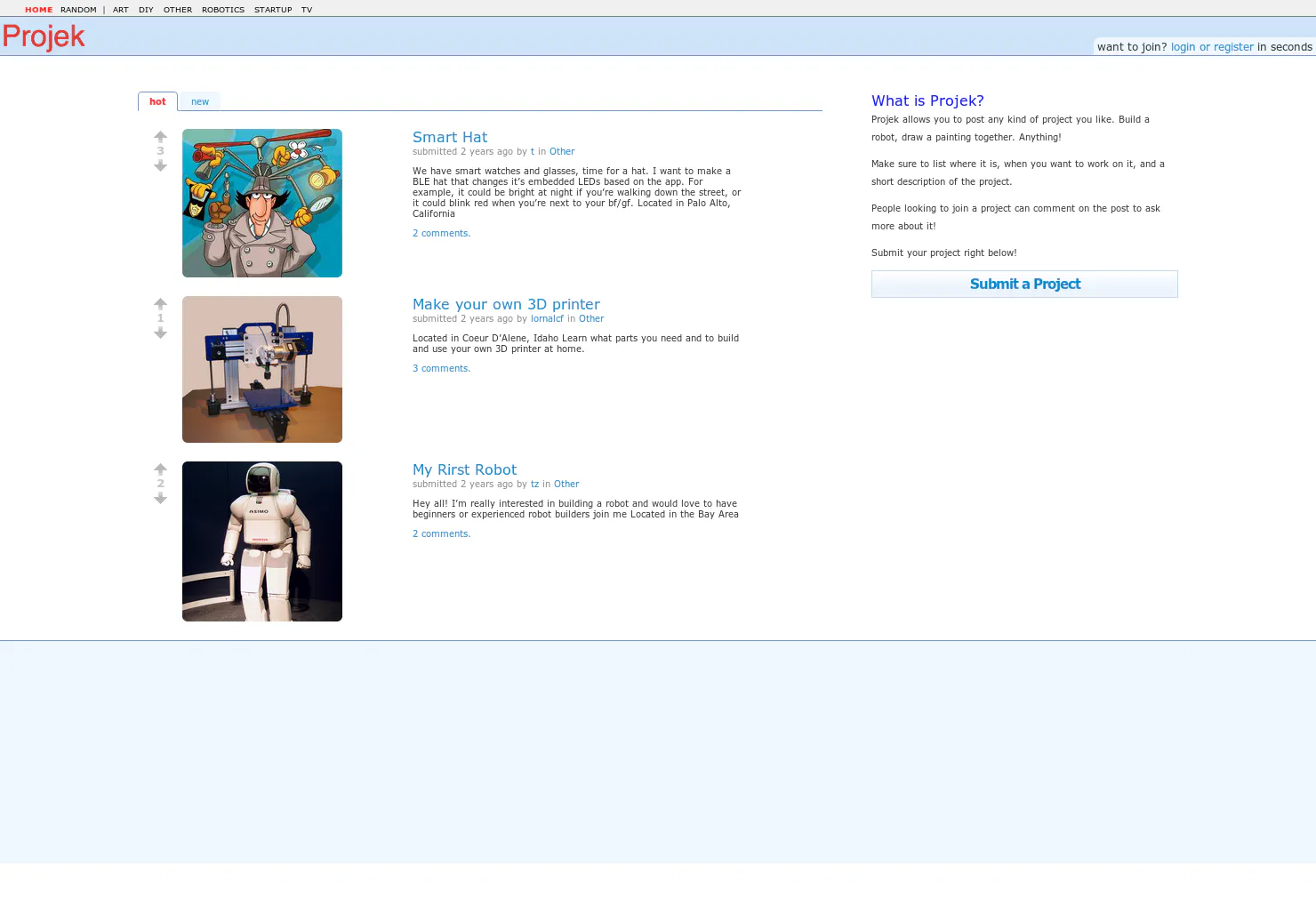Upvote the My Rirst Robot post
This screenshot has width=1316, height=922.
(x=160, y=469)
